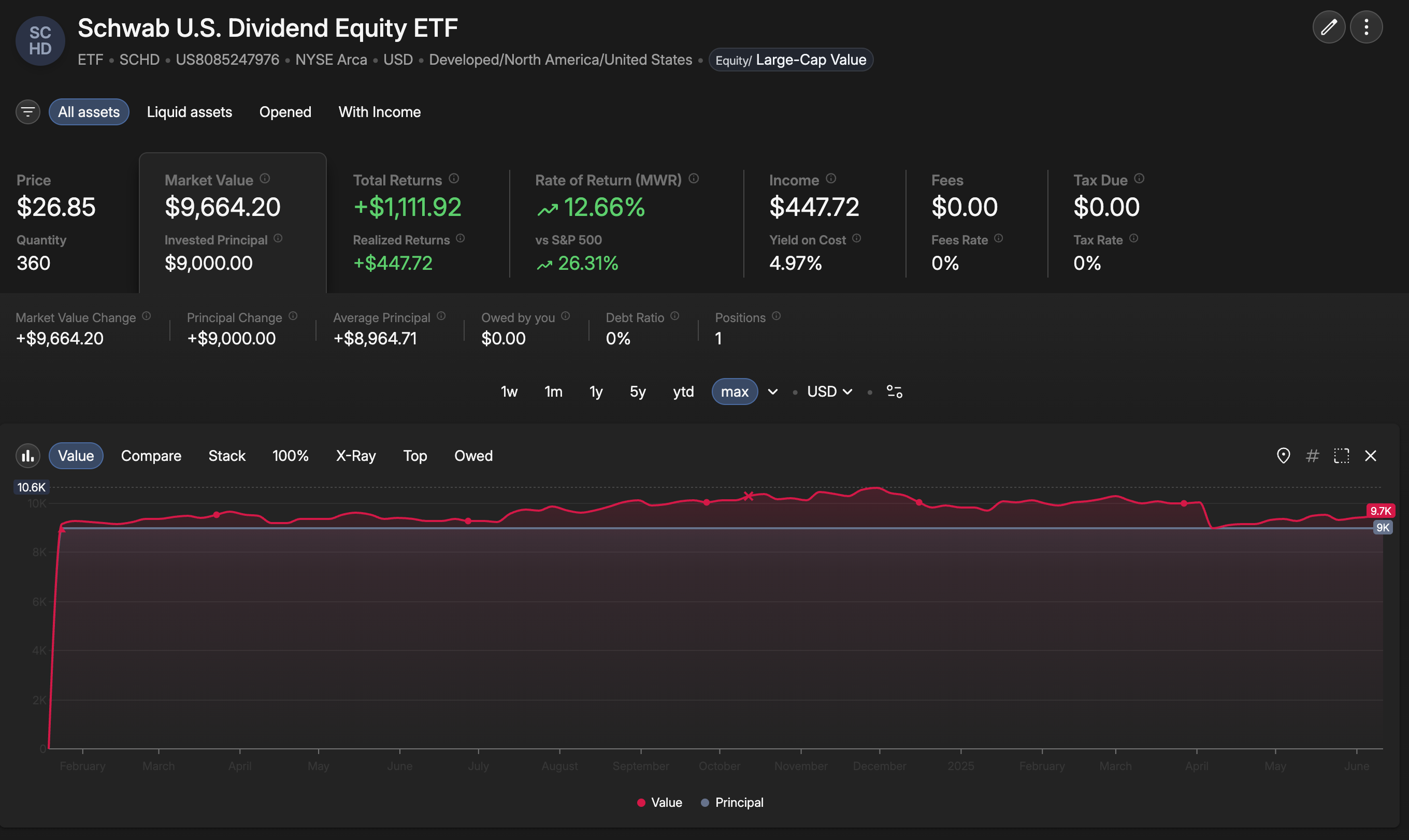The width and height of the screenshot is (1409, 840).
Task: Toggle Value series in chart legend
Action: coord(659,802)
